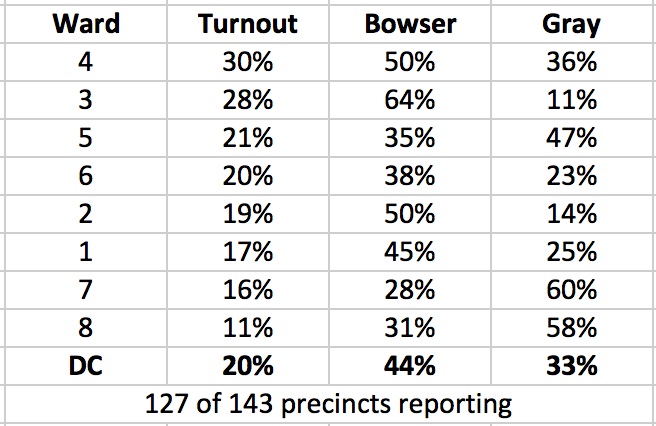Click Ward 7 Bowser cell showing 28%

point(410,290)
